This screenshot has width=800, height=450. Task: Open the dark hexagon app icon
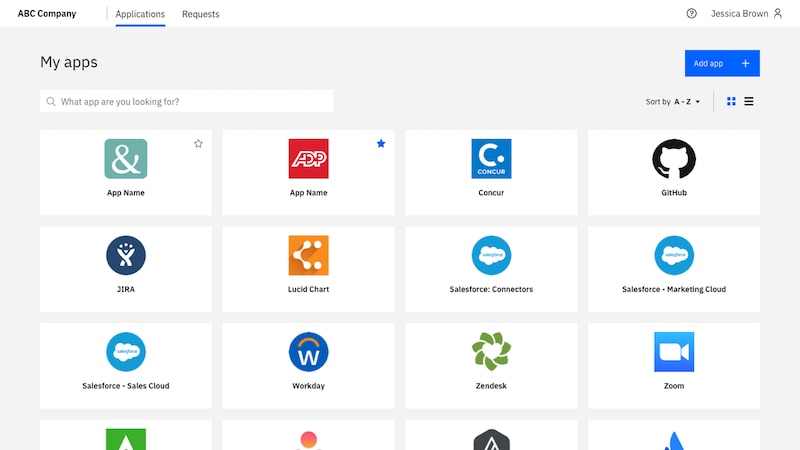pos(491,440)
